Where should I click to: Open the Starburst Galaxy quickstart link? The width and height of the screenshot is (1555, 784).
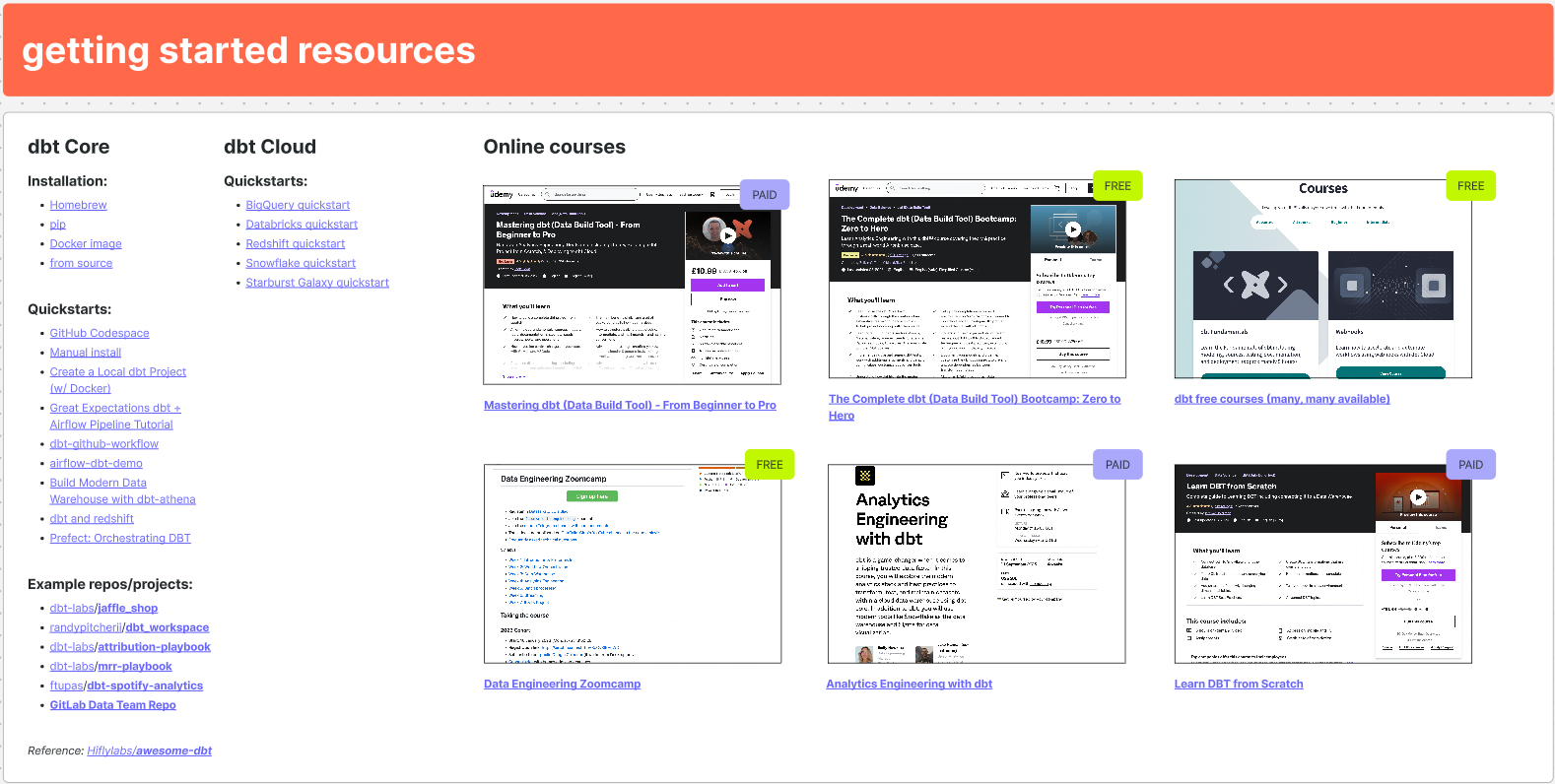click(x=317, y=283)
